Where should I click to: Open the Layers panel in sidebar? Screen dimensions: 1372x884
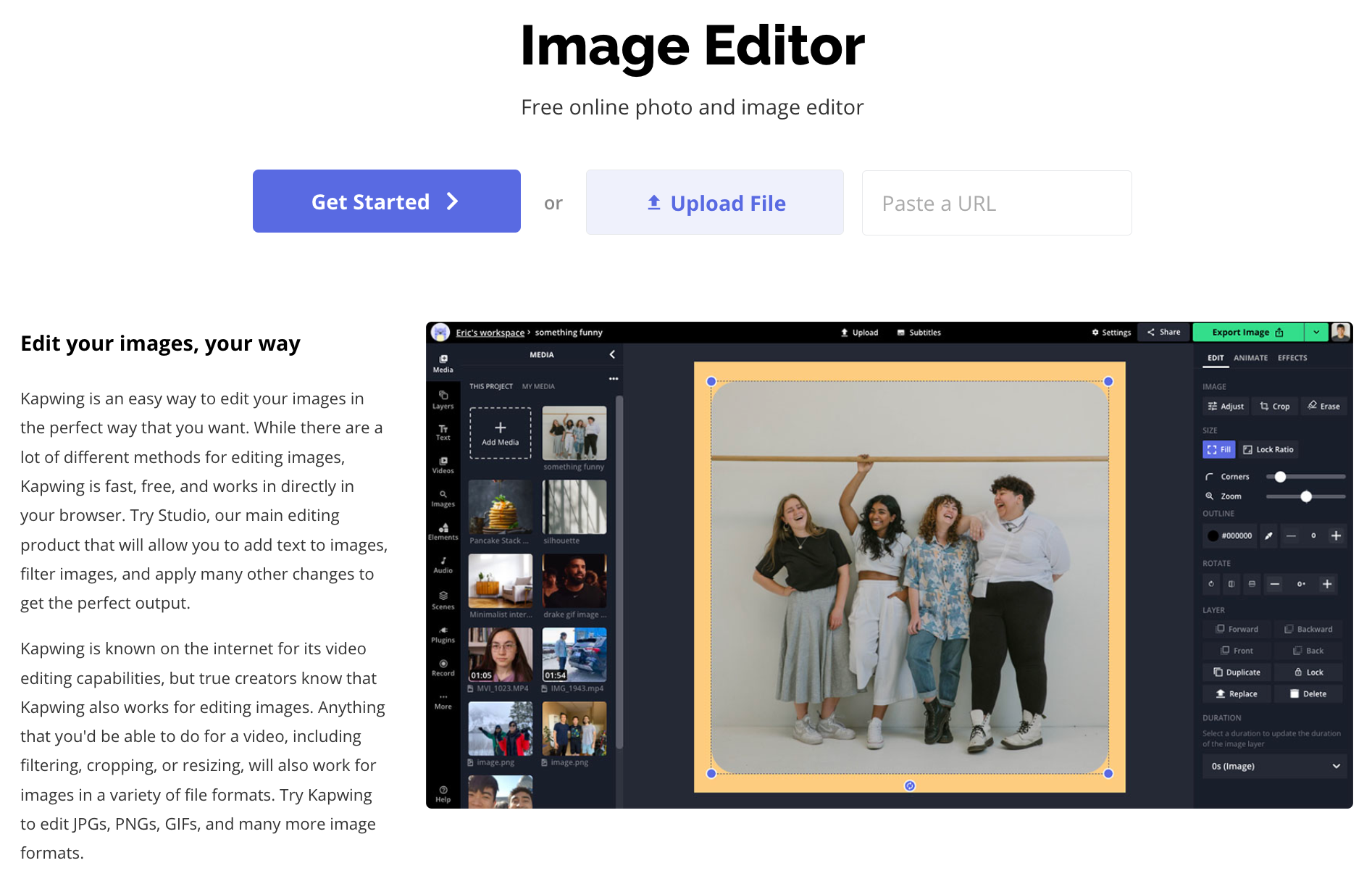pos(443,399)
